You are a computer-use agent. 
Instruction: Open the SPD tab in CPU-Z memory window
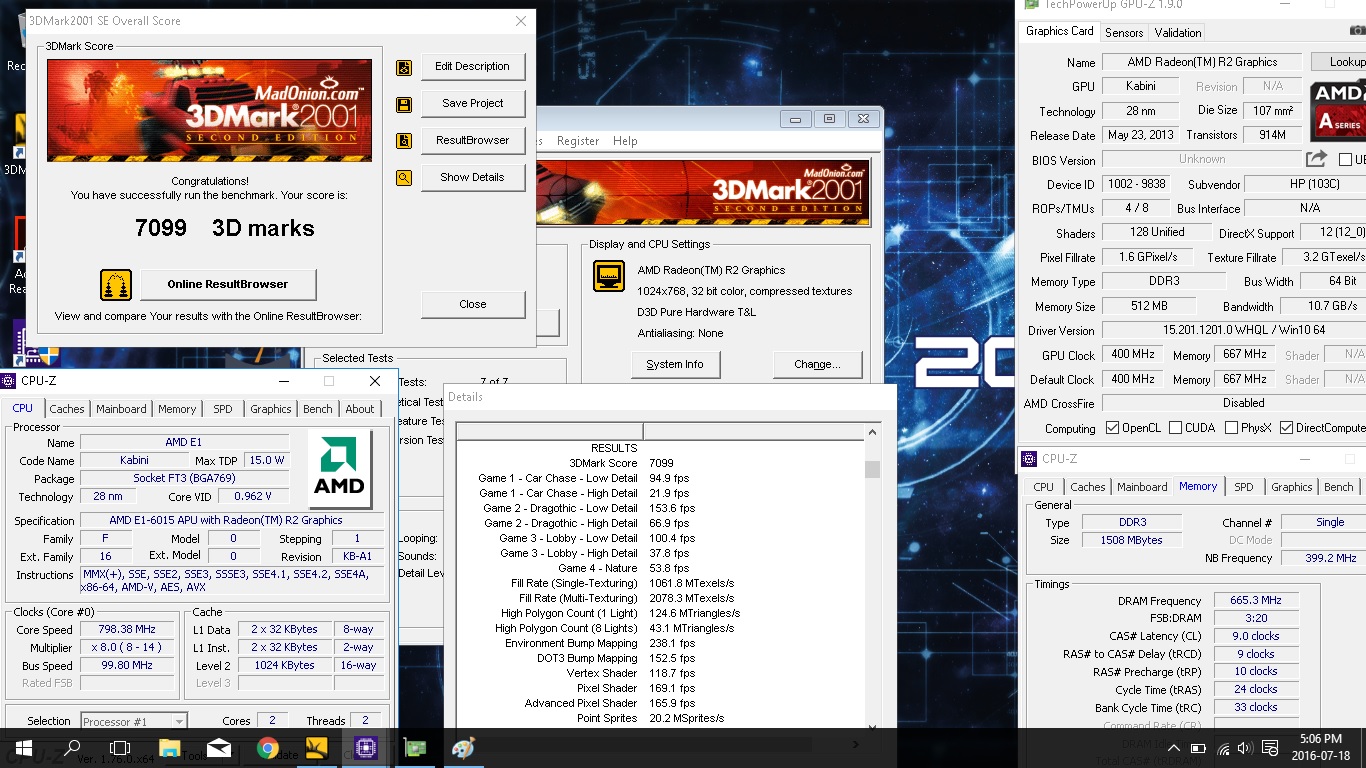point(1243,487)
